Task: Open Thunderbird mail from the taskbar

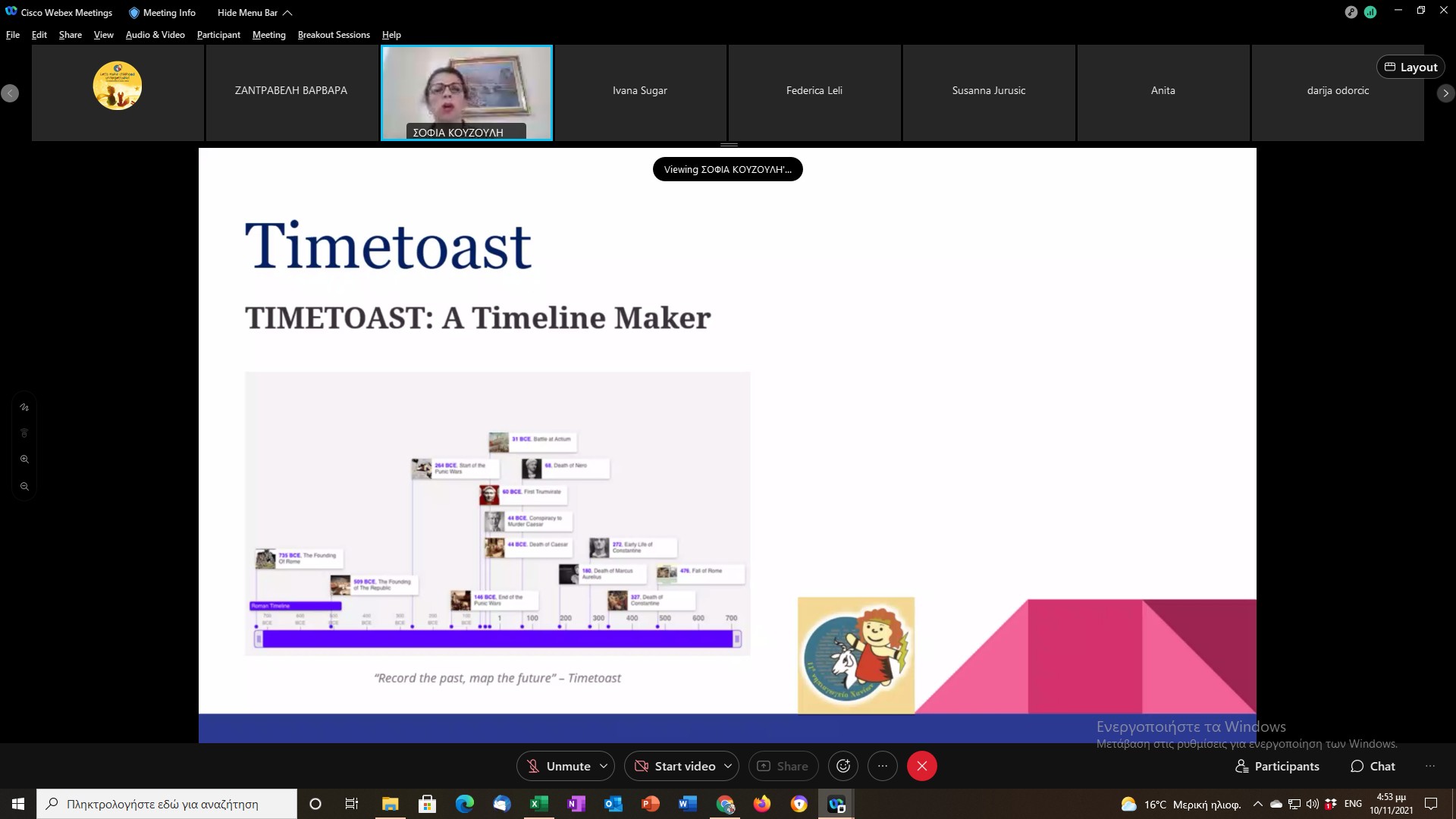Action: (x=501, y=804)
